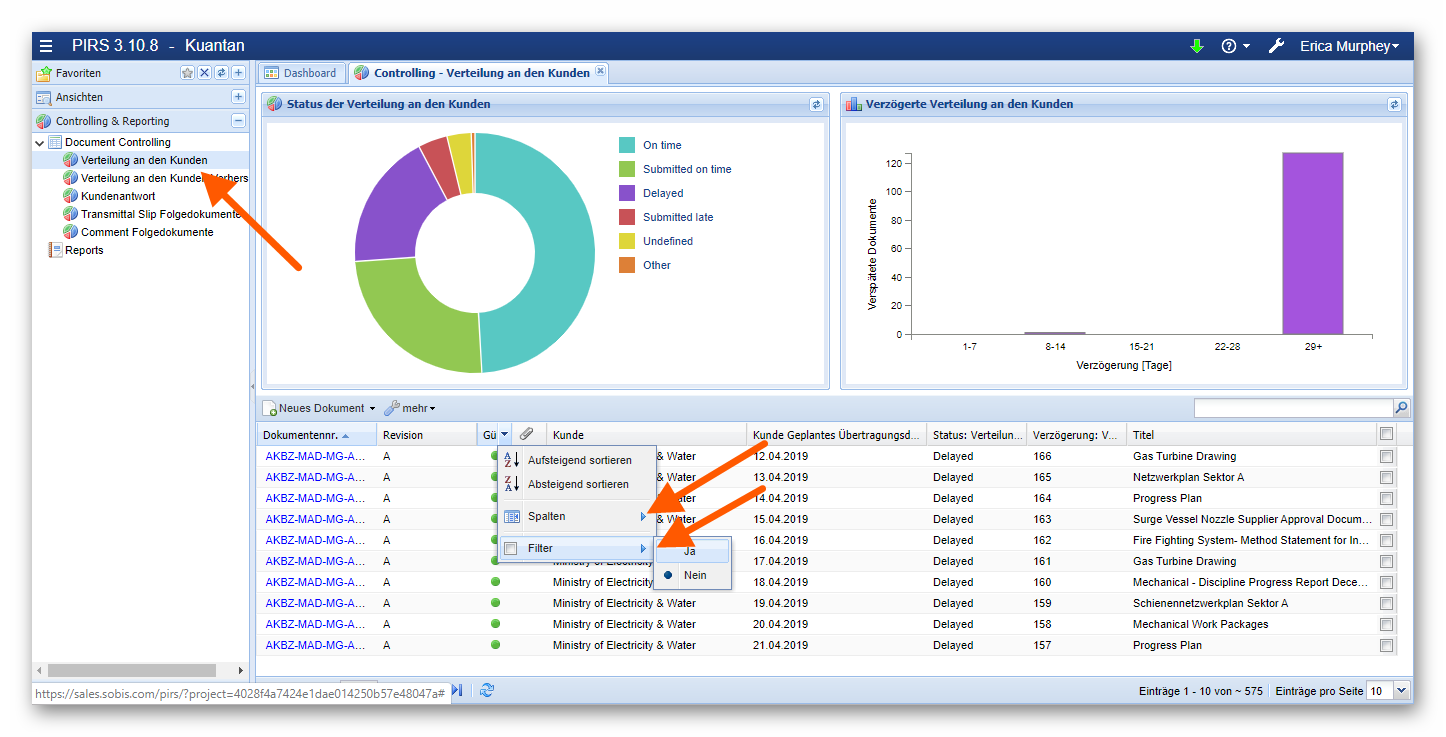Choose Aufsteigend sortieren from column menu
This screenshot has width=1446, height=737.
coord(578,460)
